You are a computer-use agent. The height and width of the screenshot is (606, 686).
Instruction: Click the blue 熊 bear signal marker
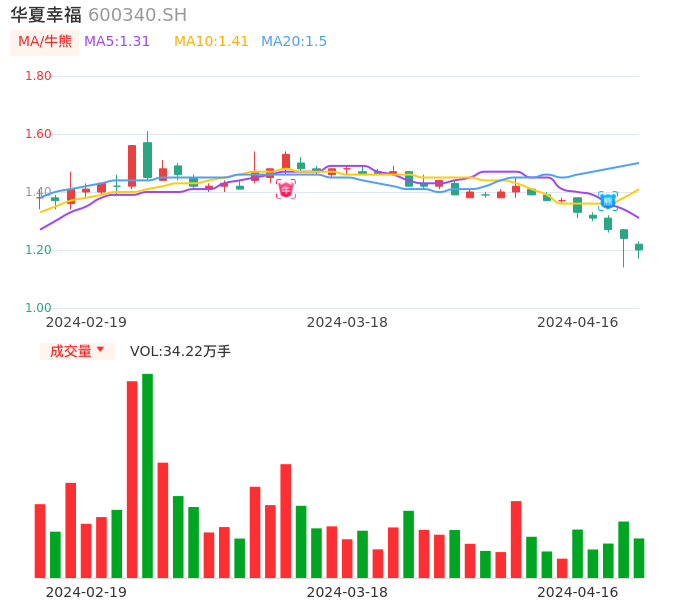[608, 200]
